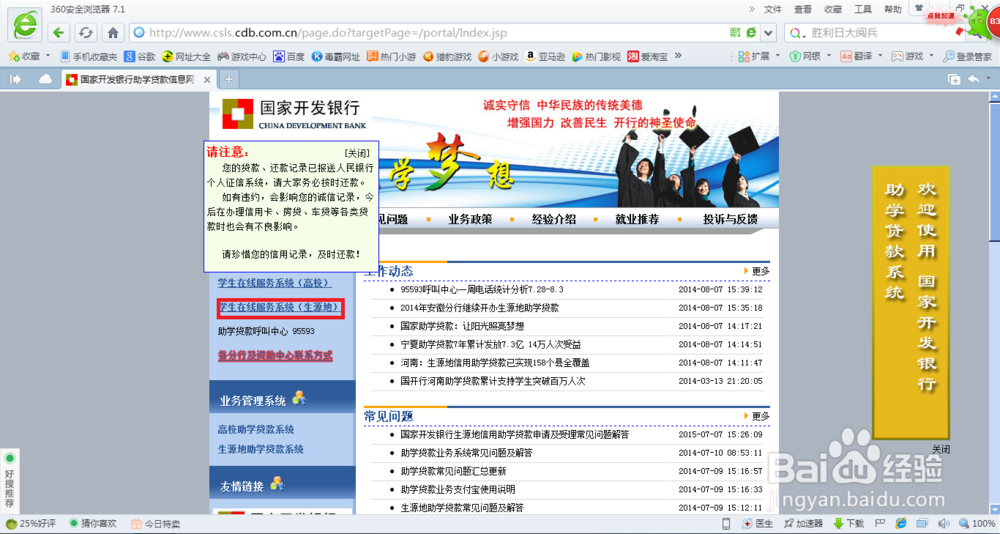
Task: Open 今日特卖 in status bar
Action: [156, 524]
